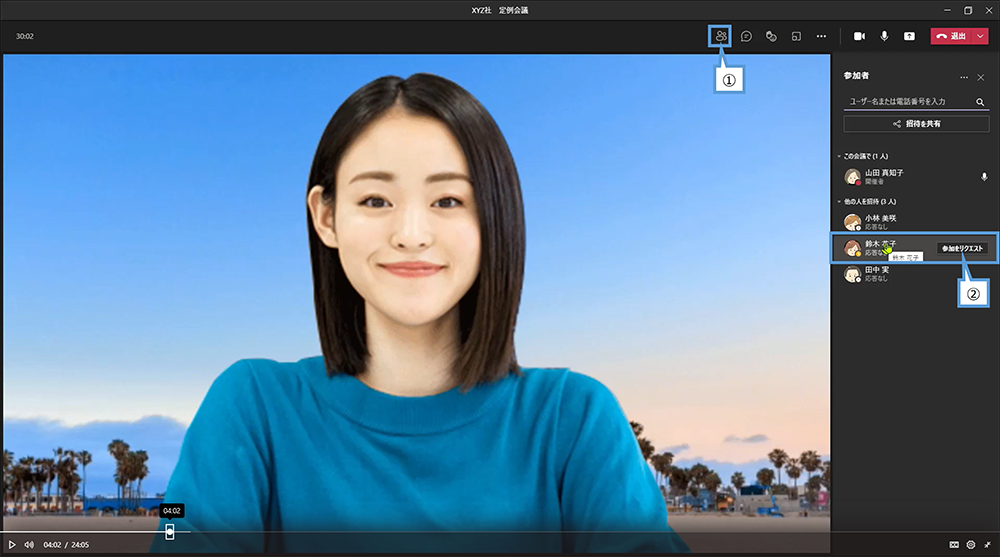
Task: Open reactions icon in meeting toolbar
Action: pyautogui.click(x=771, y=36)
